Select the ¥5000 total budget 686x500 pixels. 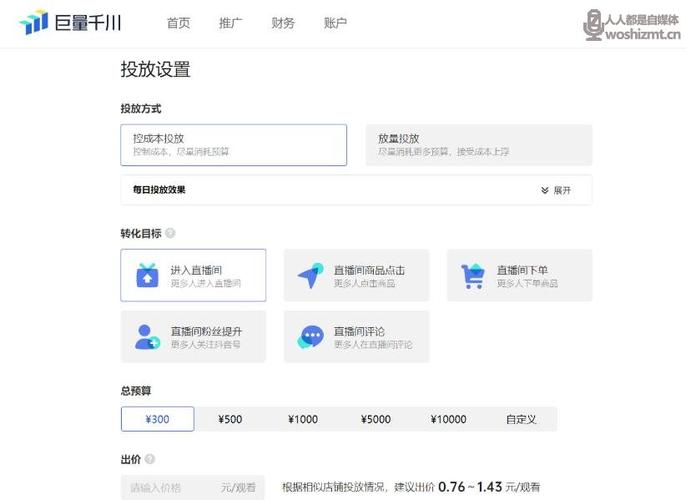pos(375,419)
